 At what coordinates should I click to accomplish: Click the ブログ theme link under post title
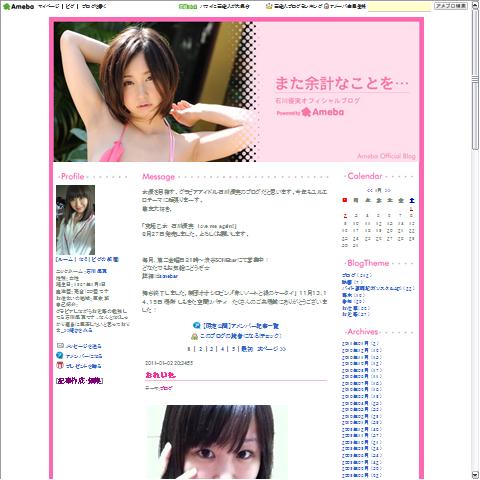(166, 388)
